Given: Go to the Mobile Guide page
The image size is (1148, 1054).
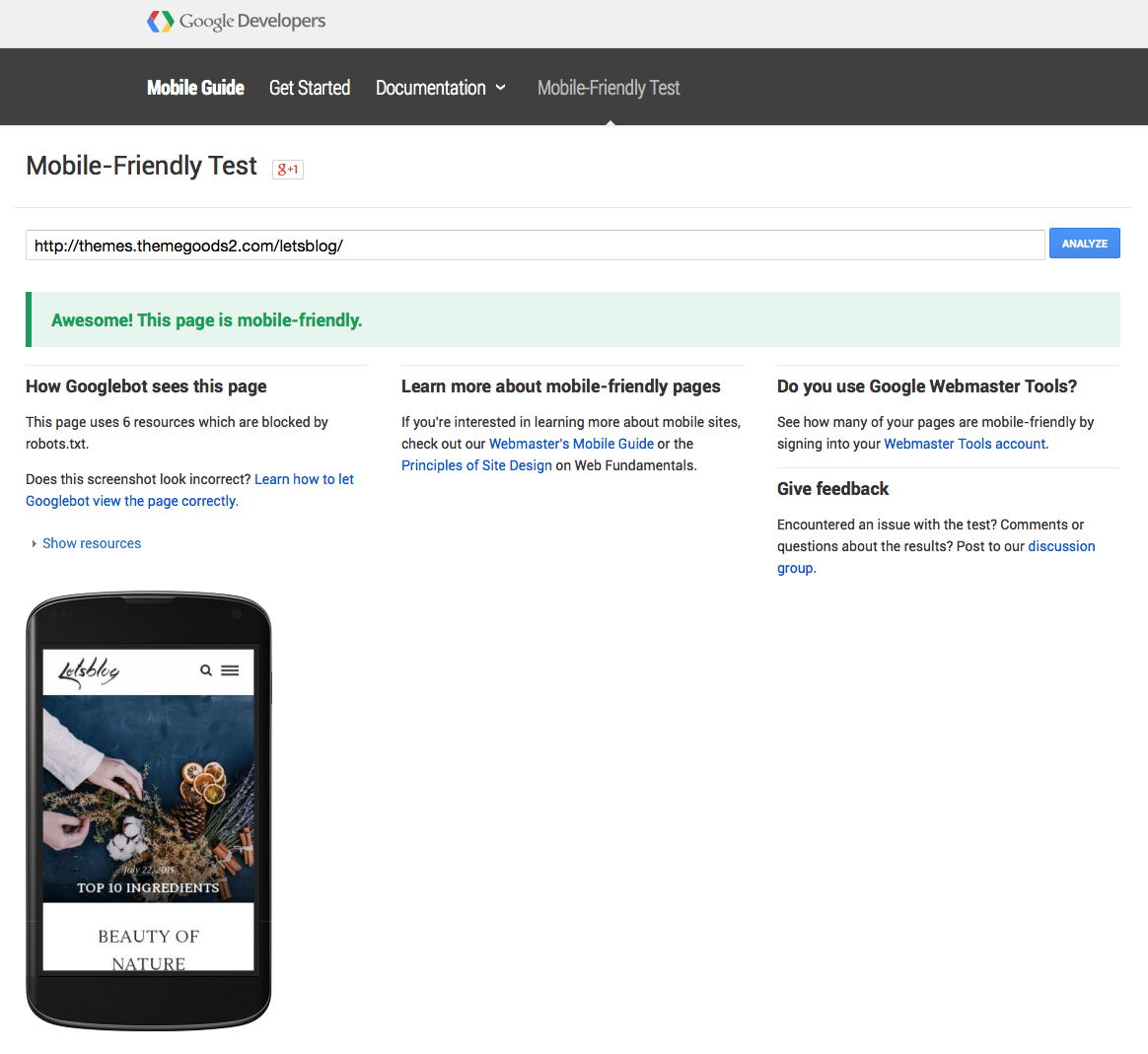Looking at the screenshot, I should click(x=195, y=88).
